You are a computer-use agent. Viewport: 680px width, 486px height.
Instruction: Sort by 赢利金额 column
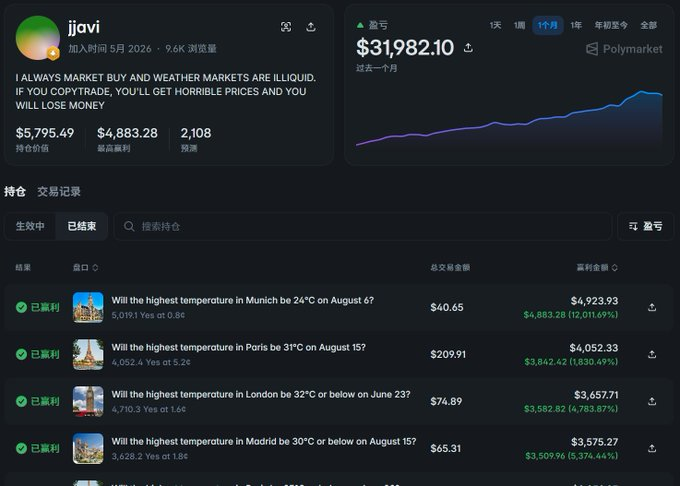[597, 267]
